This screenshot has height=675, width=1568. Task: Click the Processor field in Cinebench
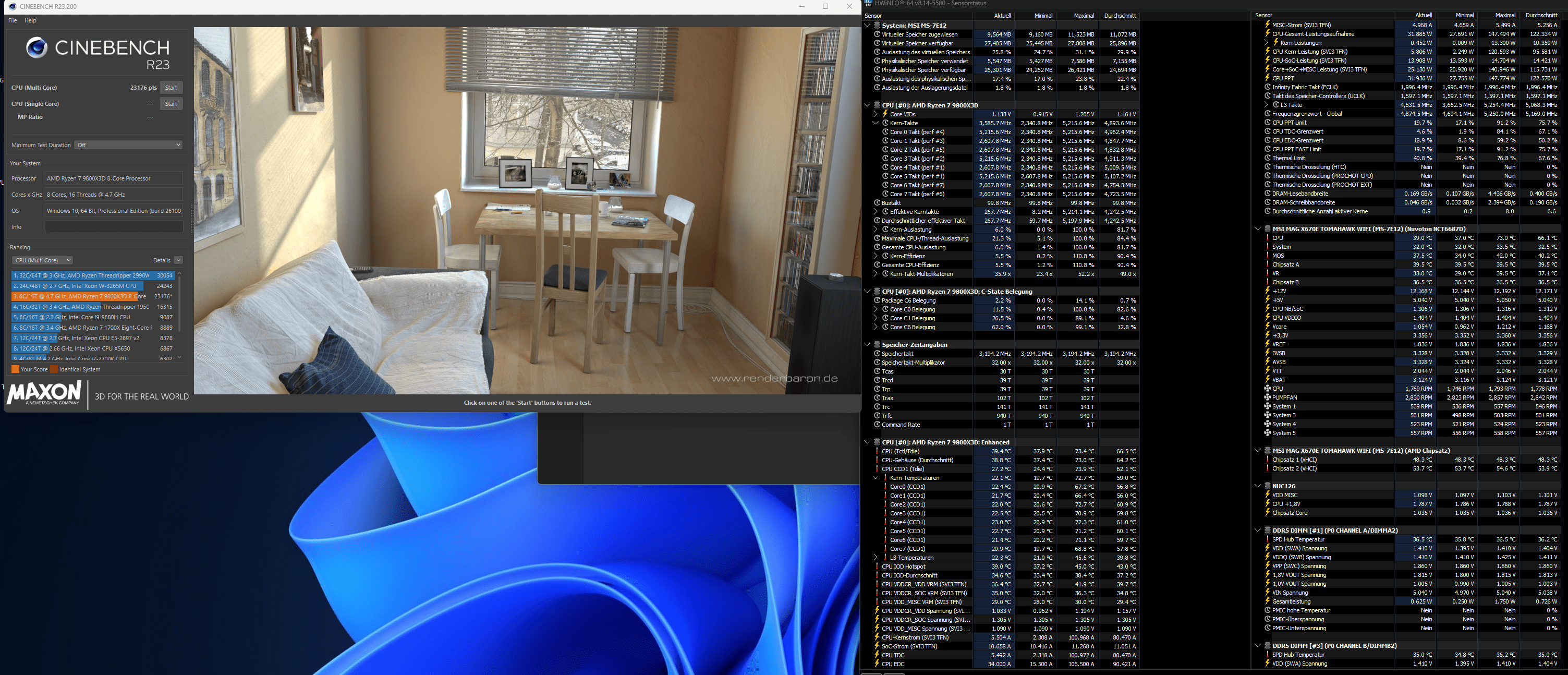pos(114,178)
